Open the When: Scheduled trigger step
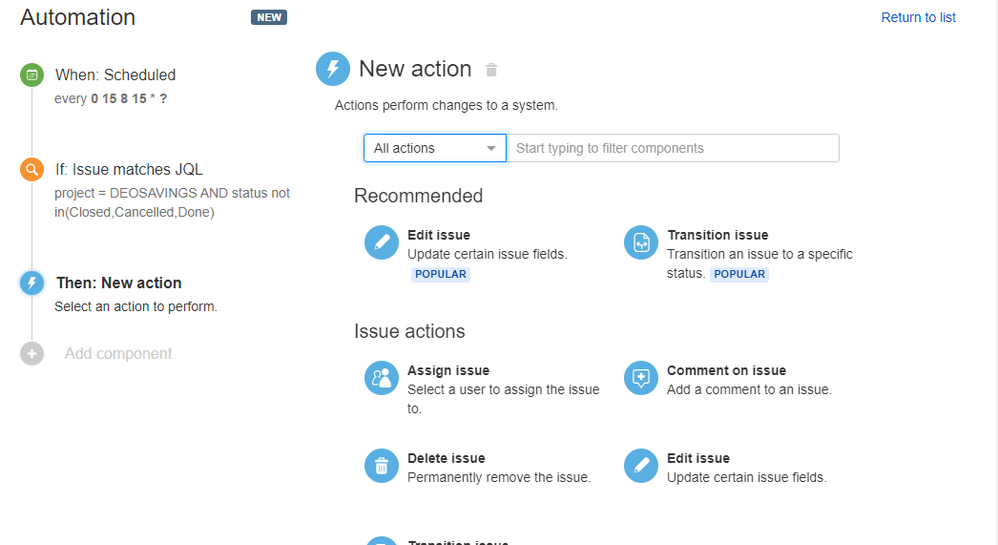Screen dimensions: 998x545 pyautogui.click(x=115, y=75)
